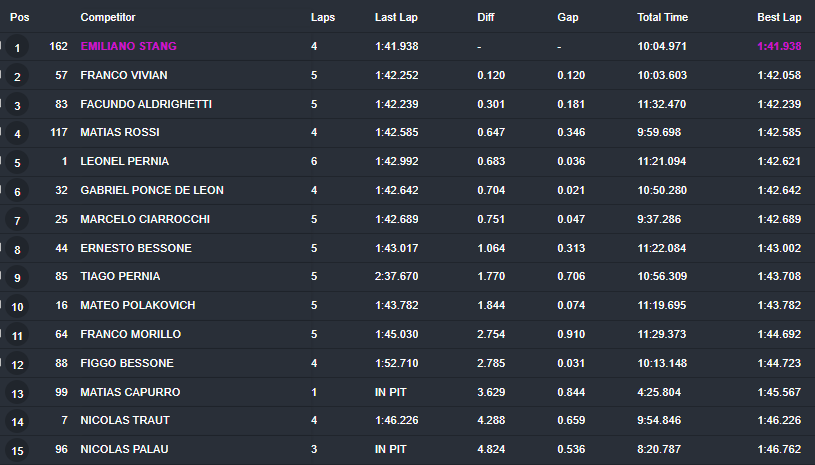Click the position 15 circle badge

coord(17,450)
